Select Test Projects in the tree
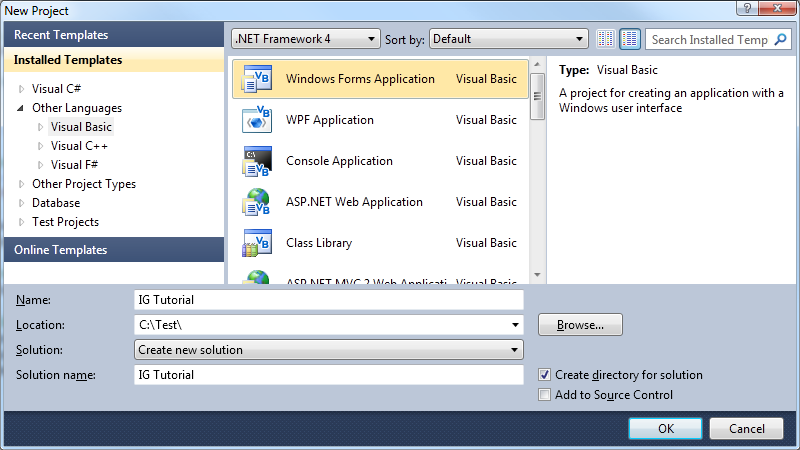Image resolution: width=800 pixels, height=450 pixels. coord(65,222)
